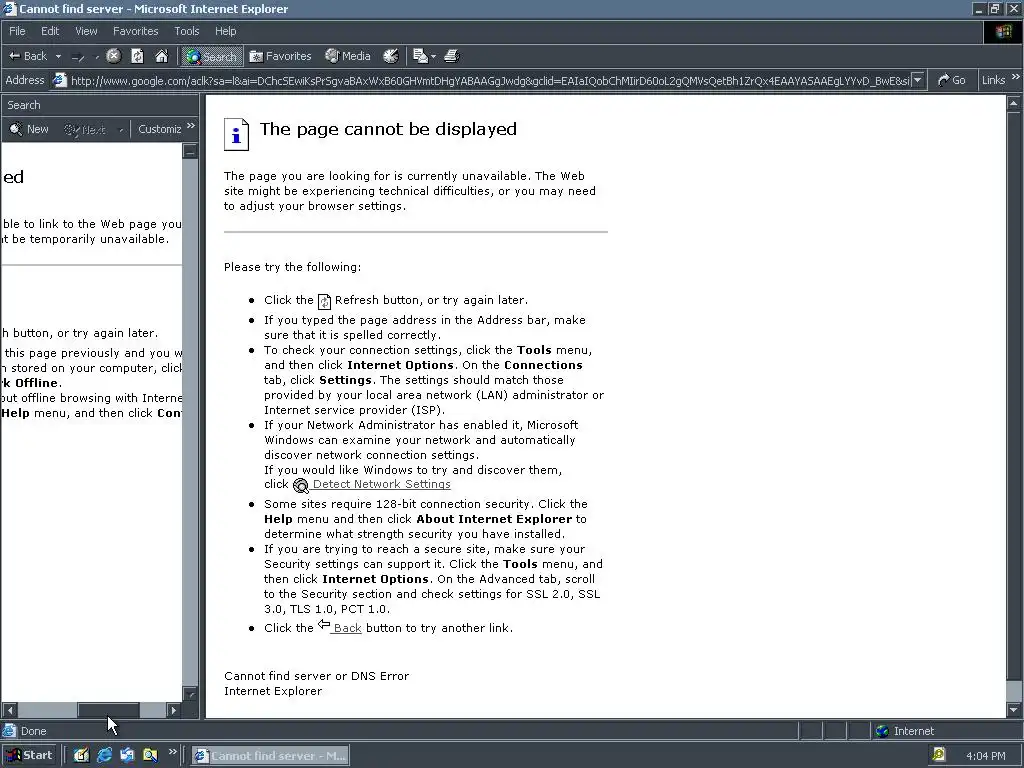The width and height of the screenshot is (1024, 768).
Task: Stop loading with the Stop icon
Action: (114, 56)
